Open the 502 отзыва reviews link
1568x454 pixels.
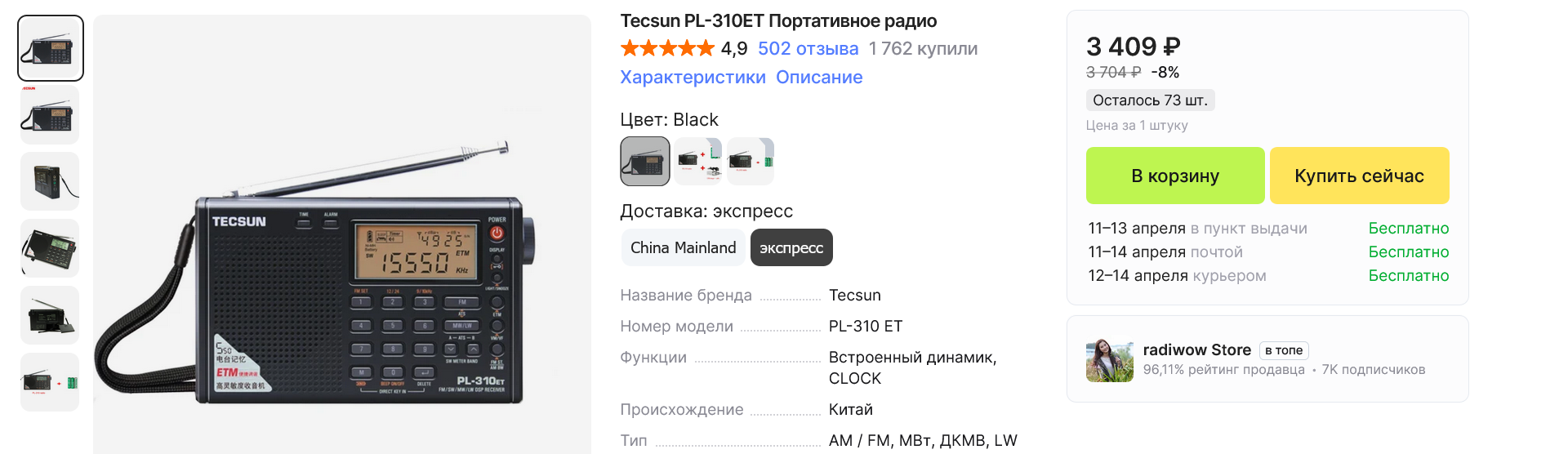click(x=808, y=49)
